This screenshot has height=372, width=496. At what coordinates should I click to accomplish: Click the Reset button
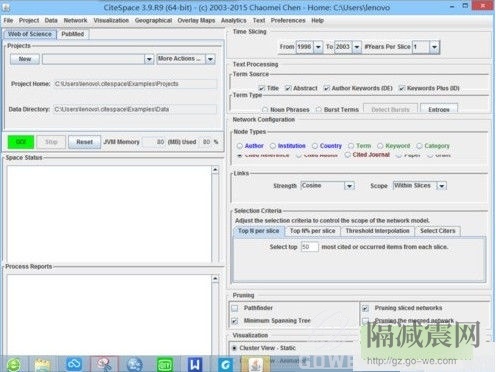(x=85, y=142)
